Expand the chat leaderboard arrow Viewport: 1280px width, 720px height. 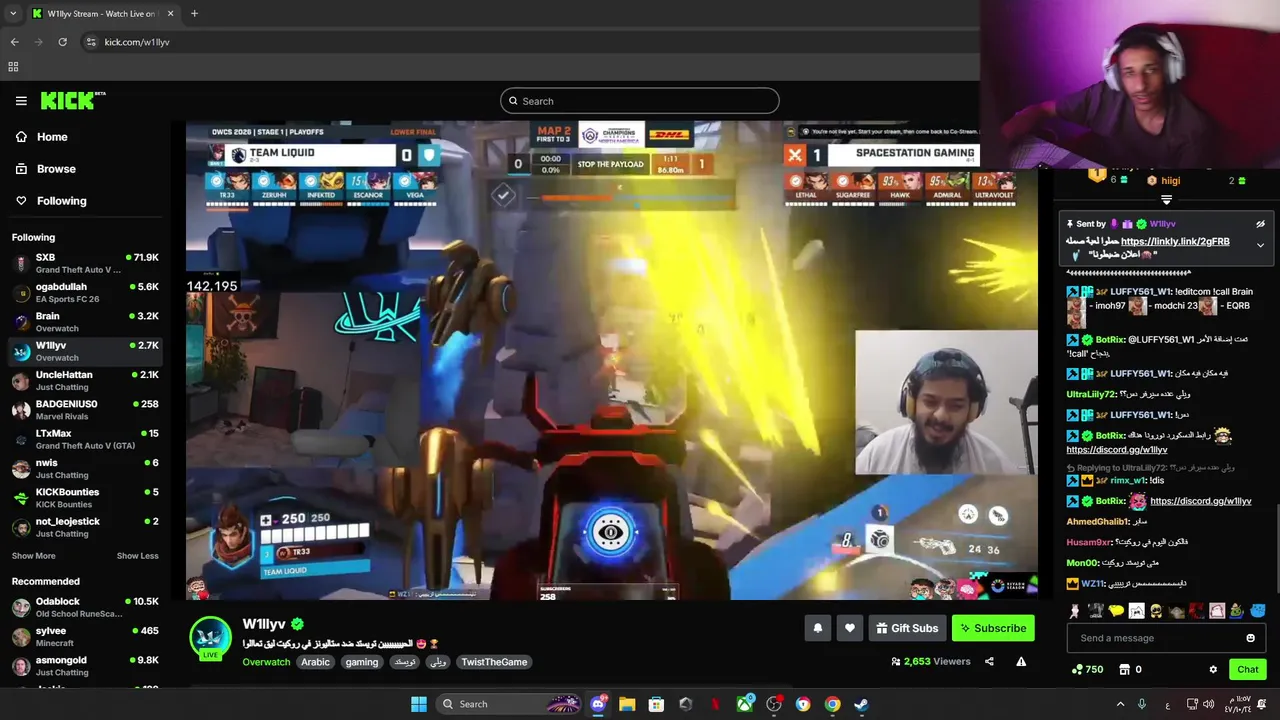pyautogui.click(x=1166, y=200)
